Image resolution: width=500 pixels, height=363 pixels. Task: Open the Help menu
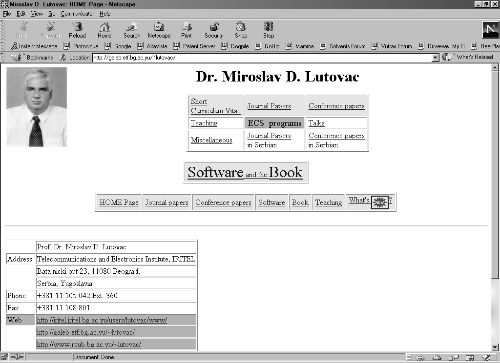point(105,14)
